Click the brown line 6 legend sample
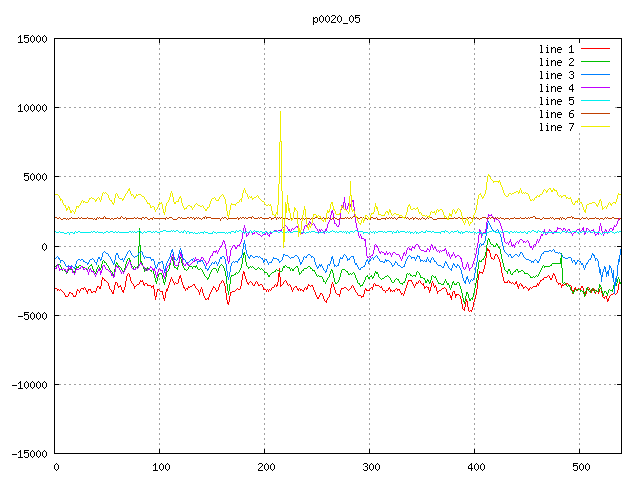640x480 pixels. (595, 114)
